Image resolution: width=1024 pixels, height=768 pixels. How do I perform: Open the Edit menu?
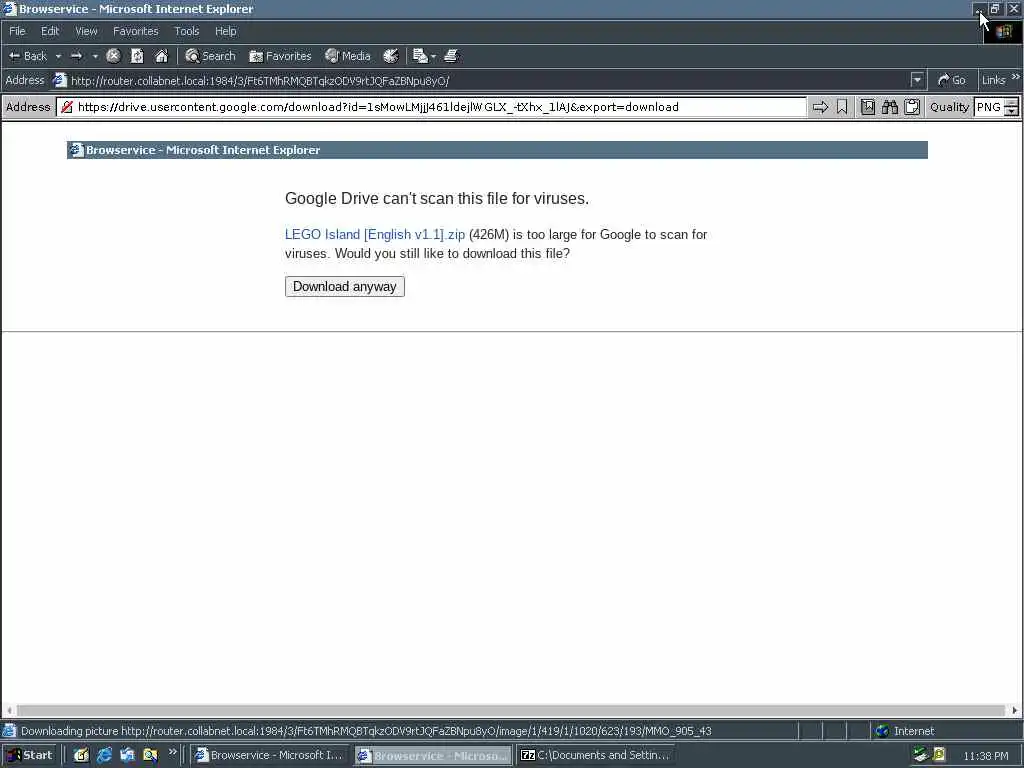click(50, 31)
